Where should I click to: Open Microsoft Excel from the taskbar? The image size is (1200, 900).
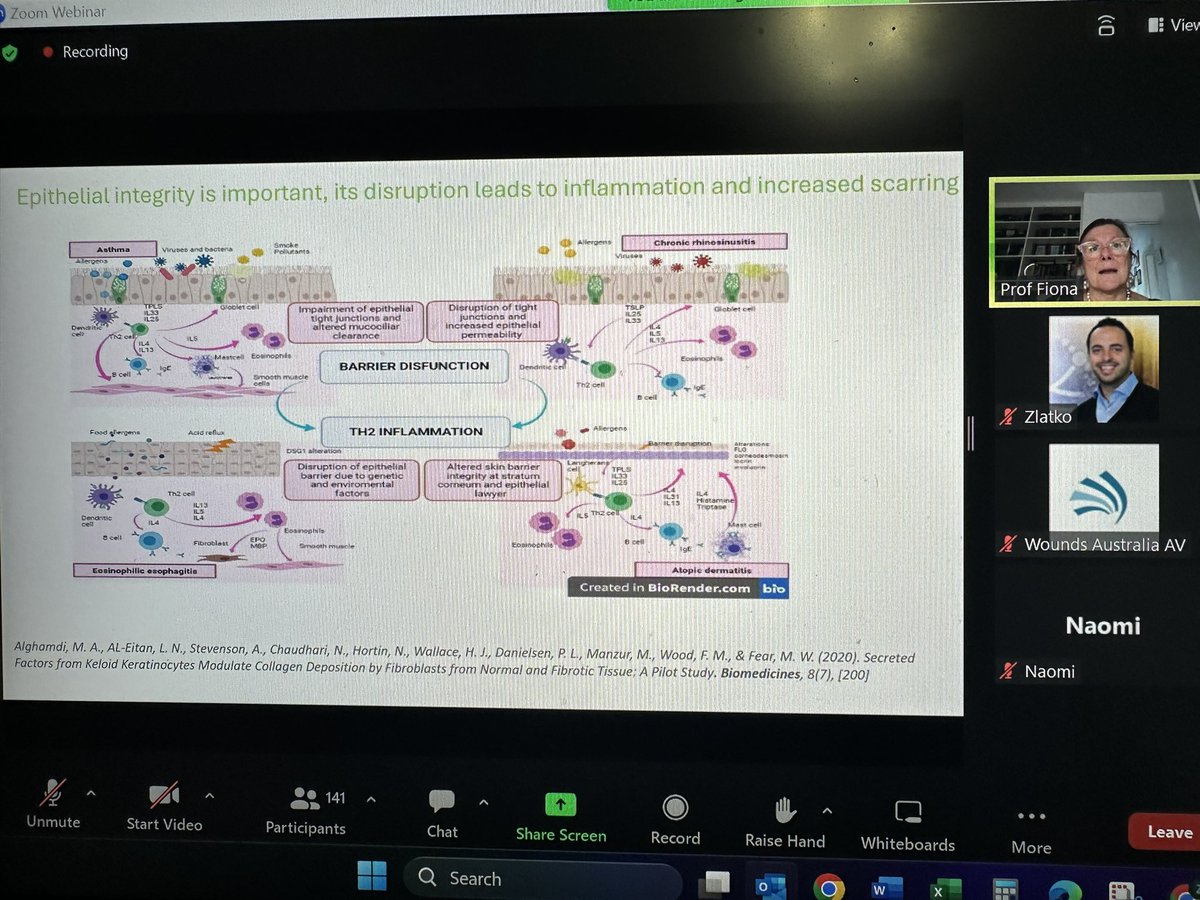[946, 888]
